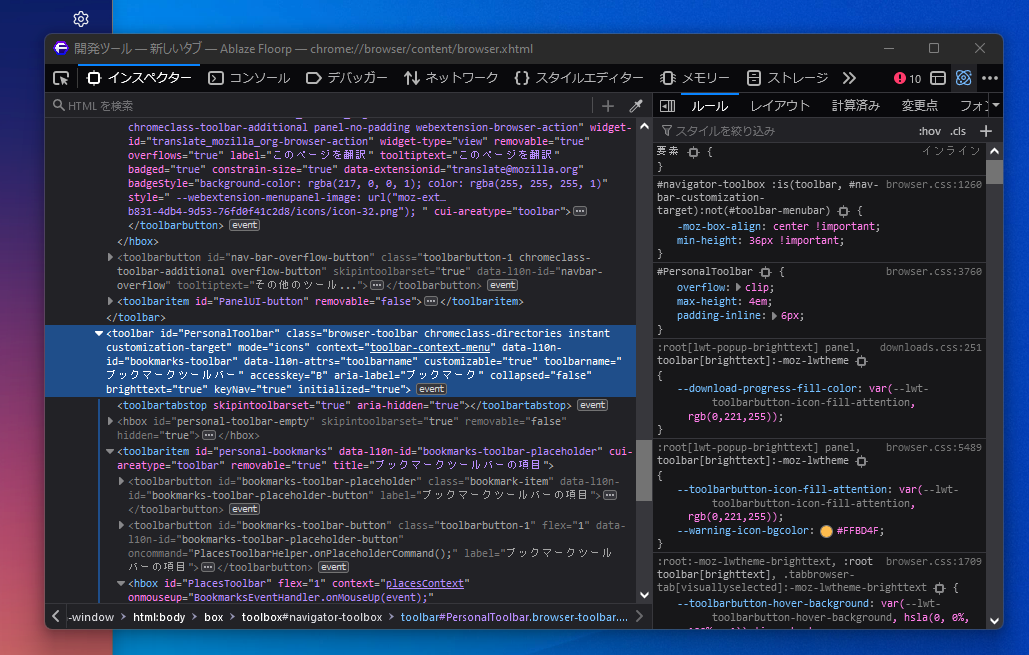Select the 変更点 (Changes) tab
The image size is (1029, 655).
click(x=919, y=106)
